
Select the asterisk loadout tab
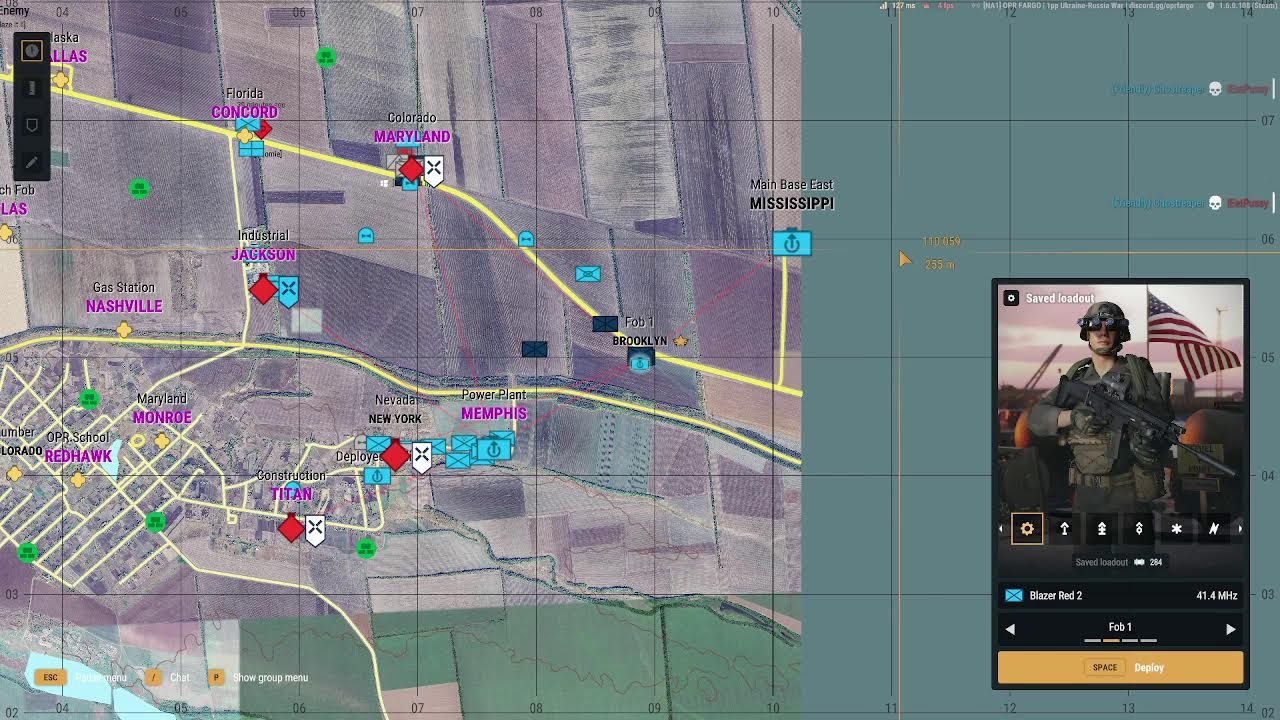[x=1176, y=529]
